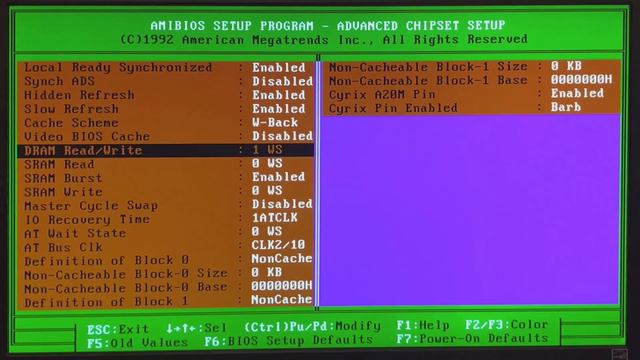Click the Disabled value for Master Cycle Swap
The image size is (640, 360).
282,204
